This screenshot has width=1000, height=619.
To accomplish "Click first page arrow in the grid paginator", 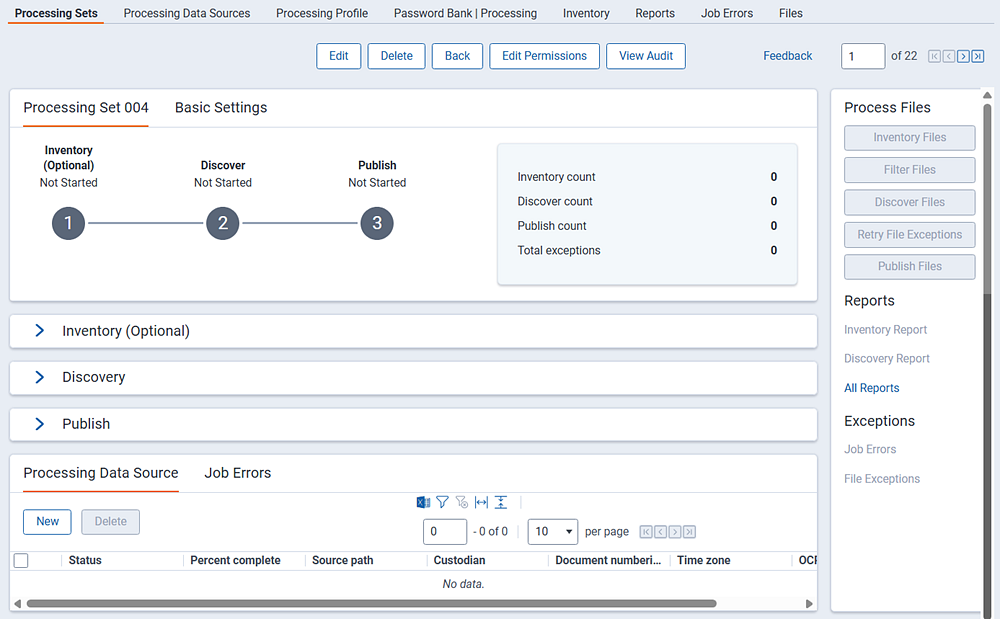I will pos(648,532).
